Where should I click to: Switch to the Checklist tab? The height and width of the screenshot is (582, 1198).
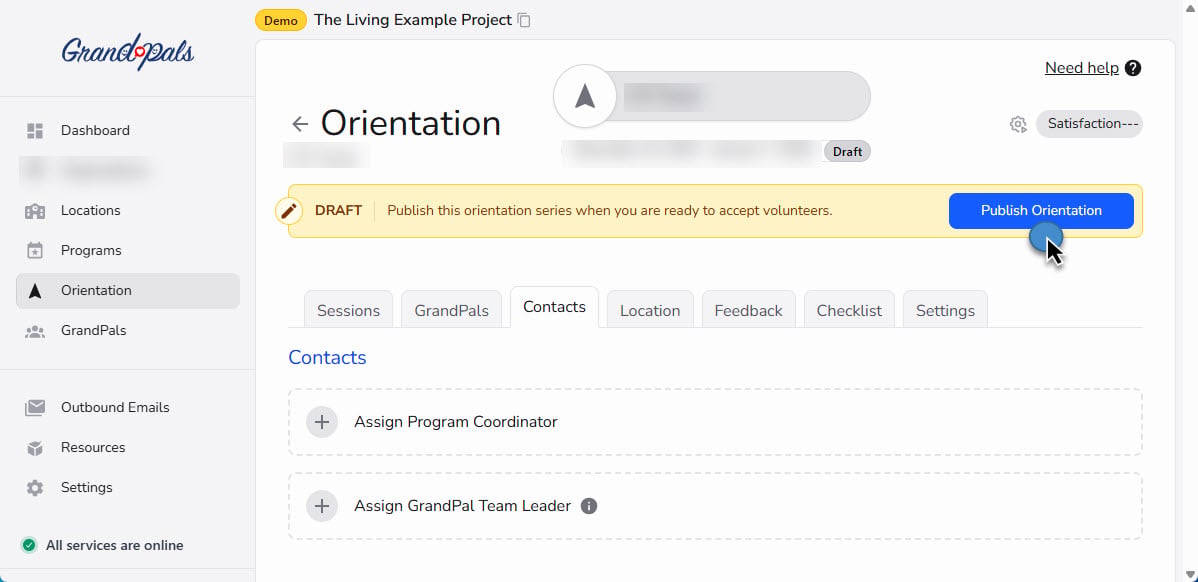click(x=849, y=310)
